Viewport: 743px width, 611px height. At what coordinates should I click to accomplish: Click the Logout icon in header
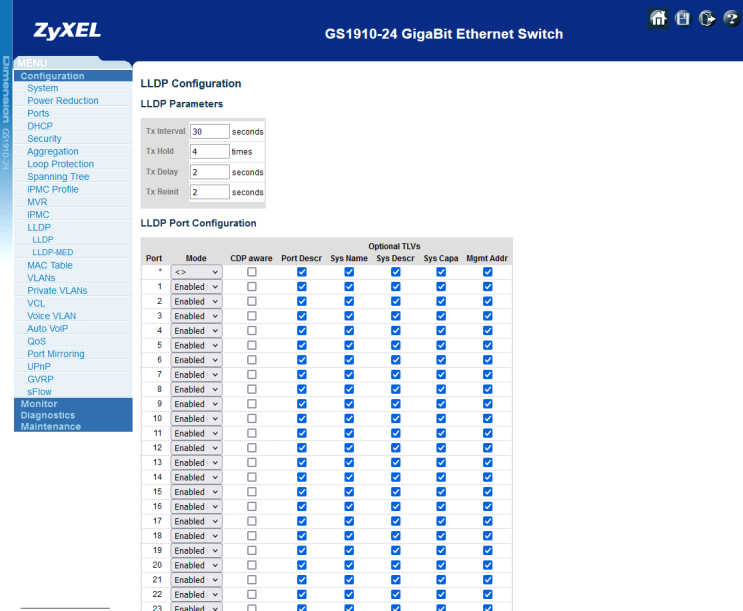(707, 18)
